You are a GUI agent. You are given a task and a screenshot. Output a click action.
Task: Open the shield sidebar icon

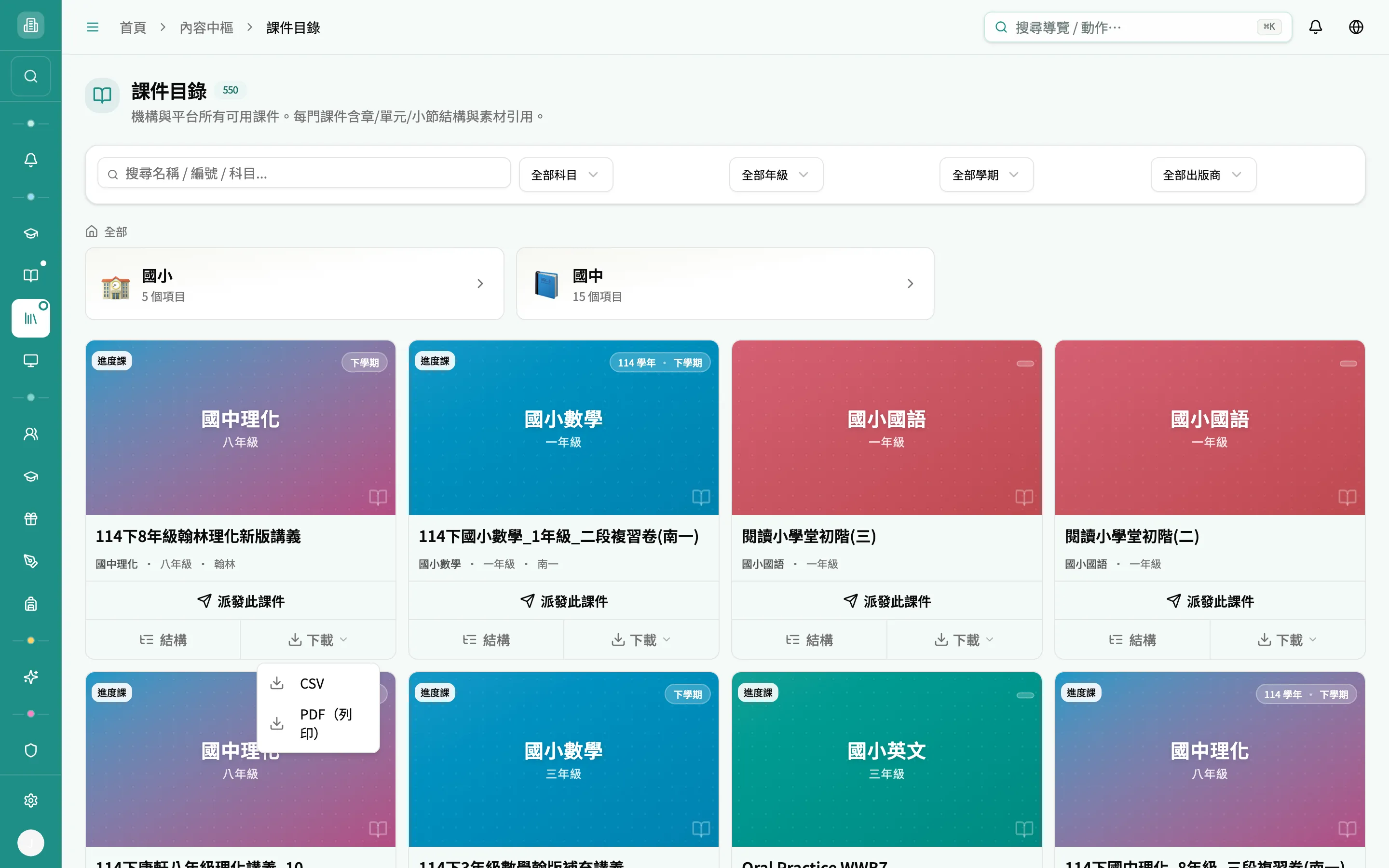[x=31, y=750]
